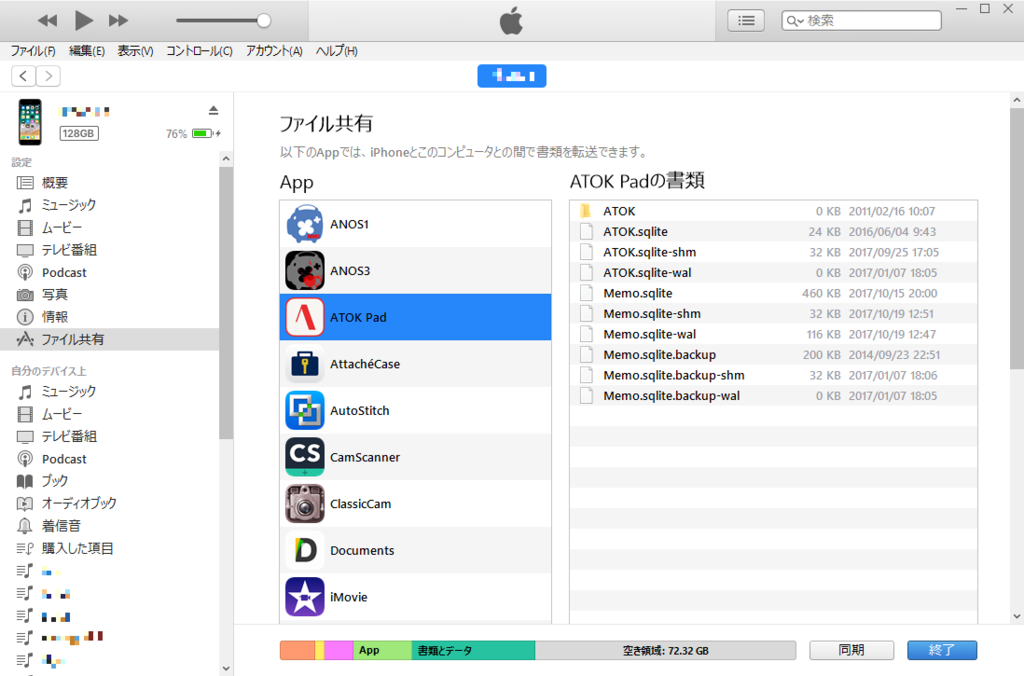Select the ClassicCam app icon
This screenshot has width=1024, height=676.
[x=304, y=504]
